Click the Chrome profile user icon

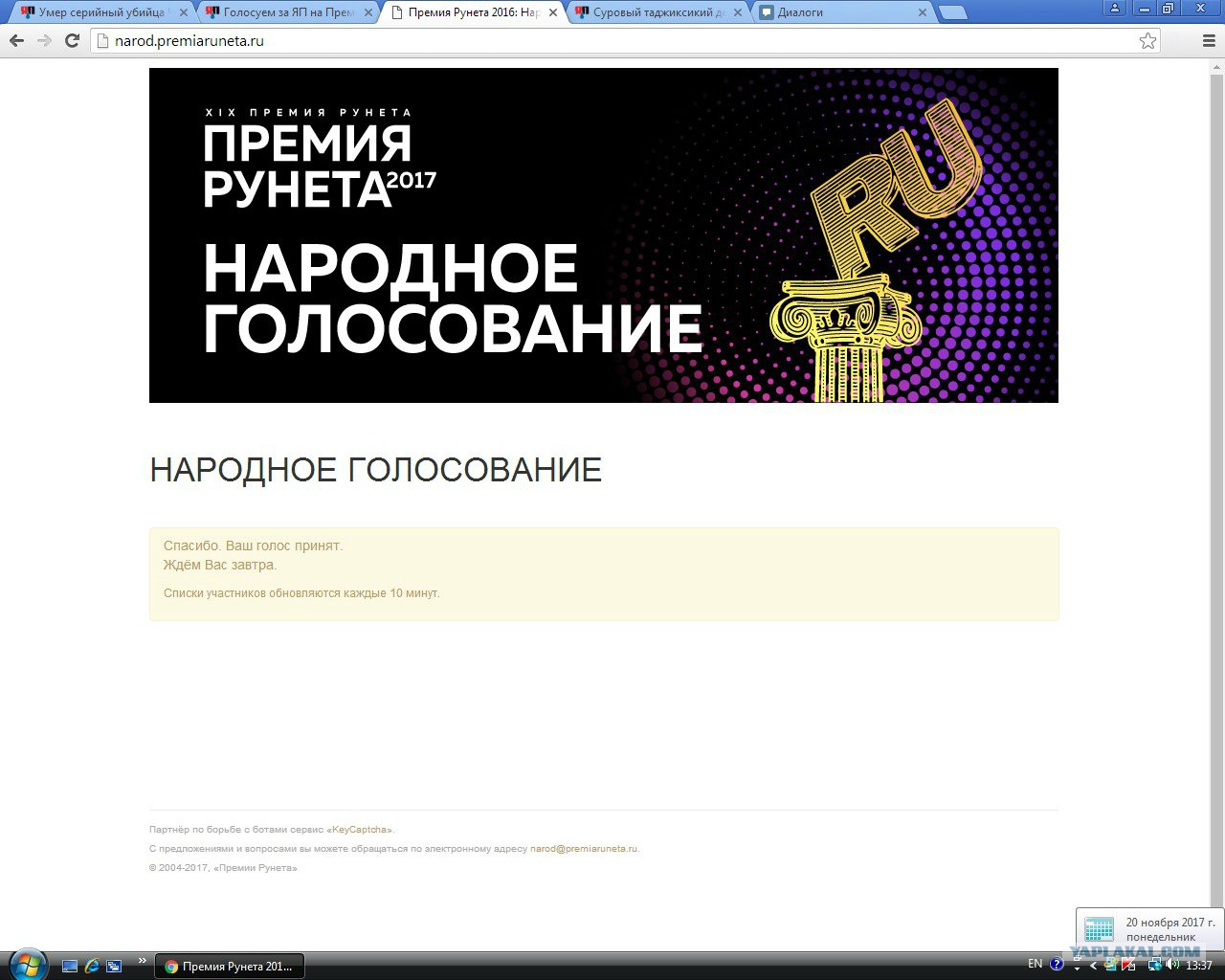tap(1114, 9)
